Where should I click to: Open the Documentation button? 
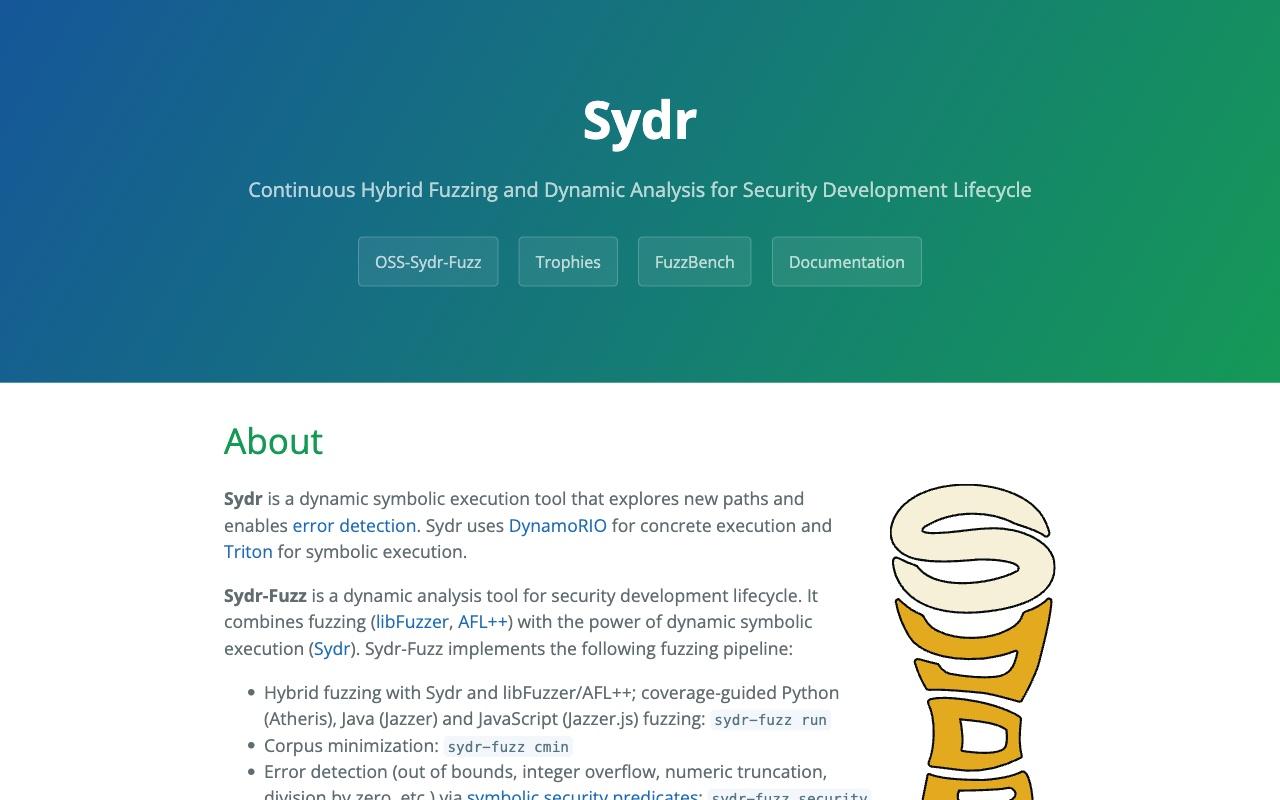click(847, 262)
